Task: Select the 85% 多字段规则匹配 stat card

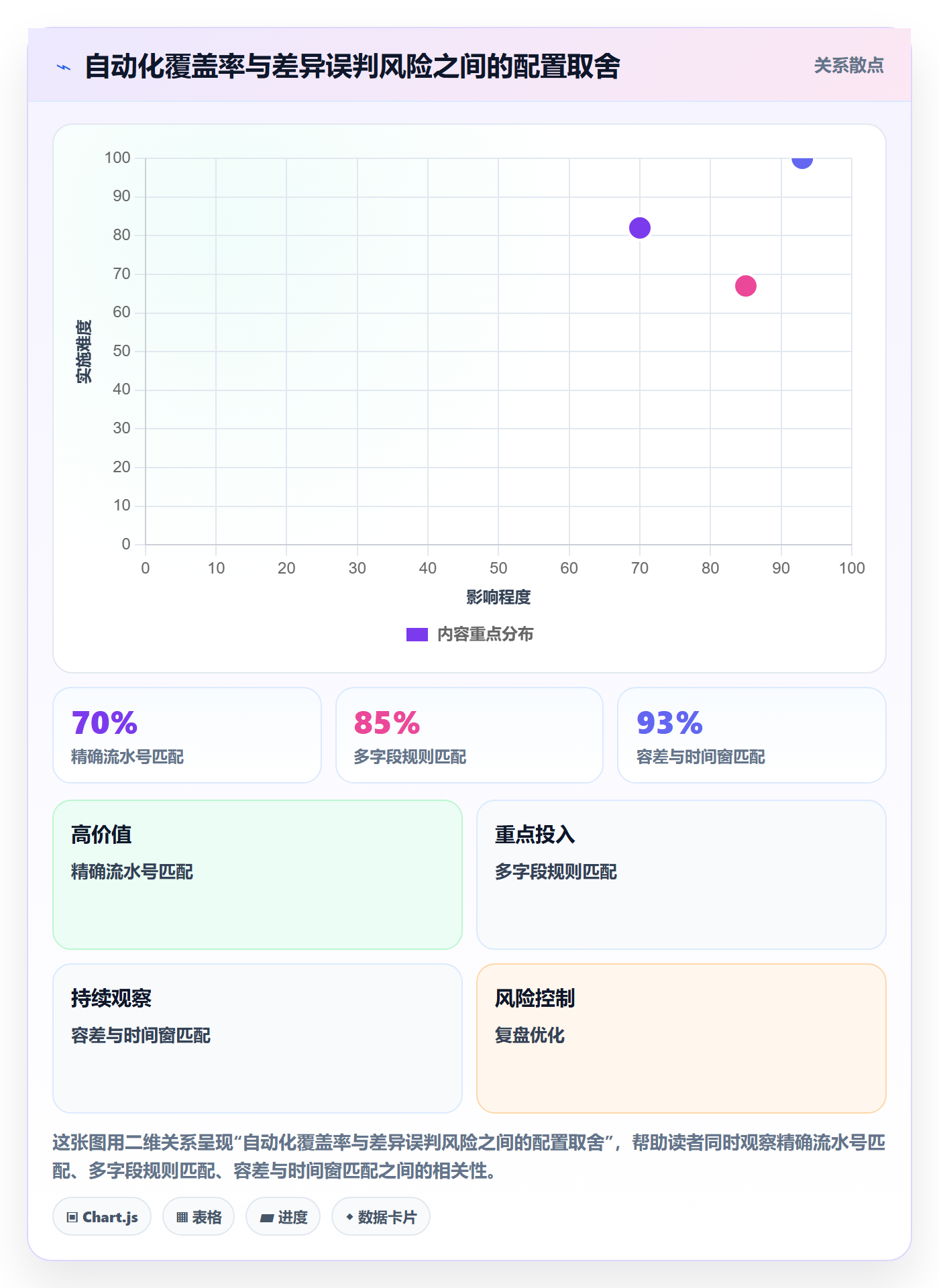Action: point(469,735)
